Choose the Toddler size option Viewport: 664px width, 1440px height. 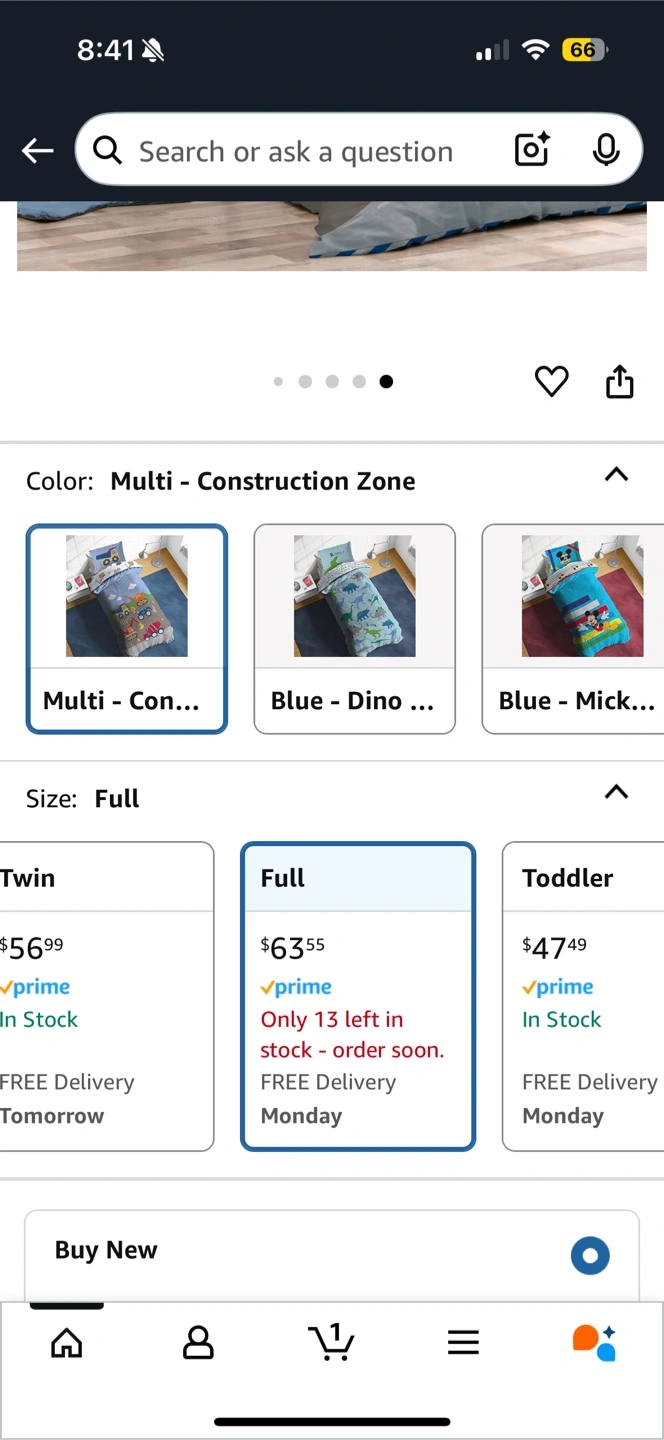(x=584, y=996)
